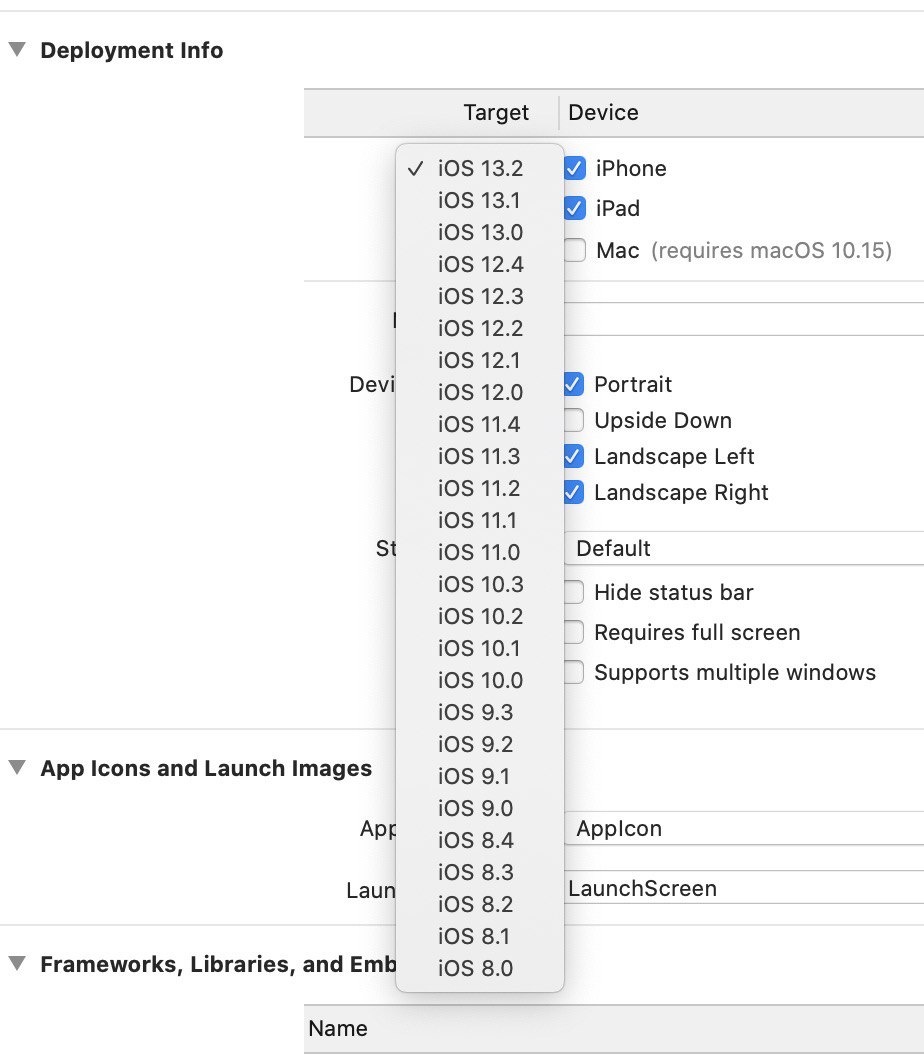Pick iOS 9.1 in the list
The height and width of the screenshot is (1056, 924).
click(x=480, y=776)
